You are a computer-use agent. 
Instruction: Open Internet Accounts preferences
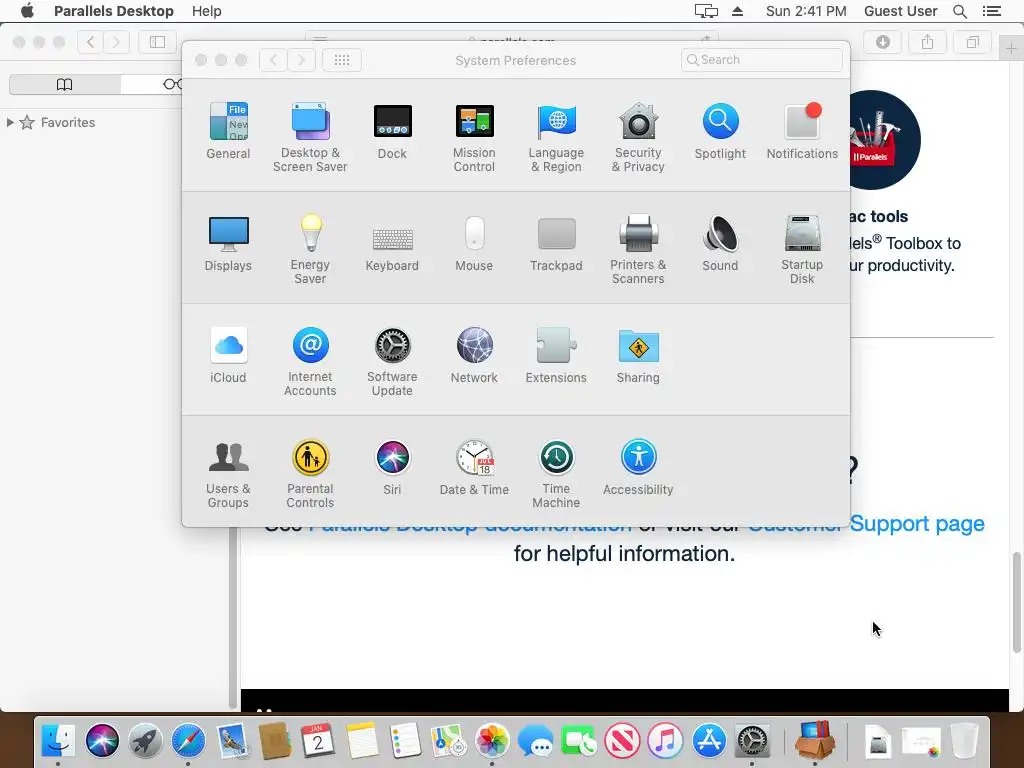click(x=310, y=362)
